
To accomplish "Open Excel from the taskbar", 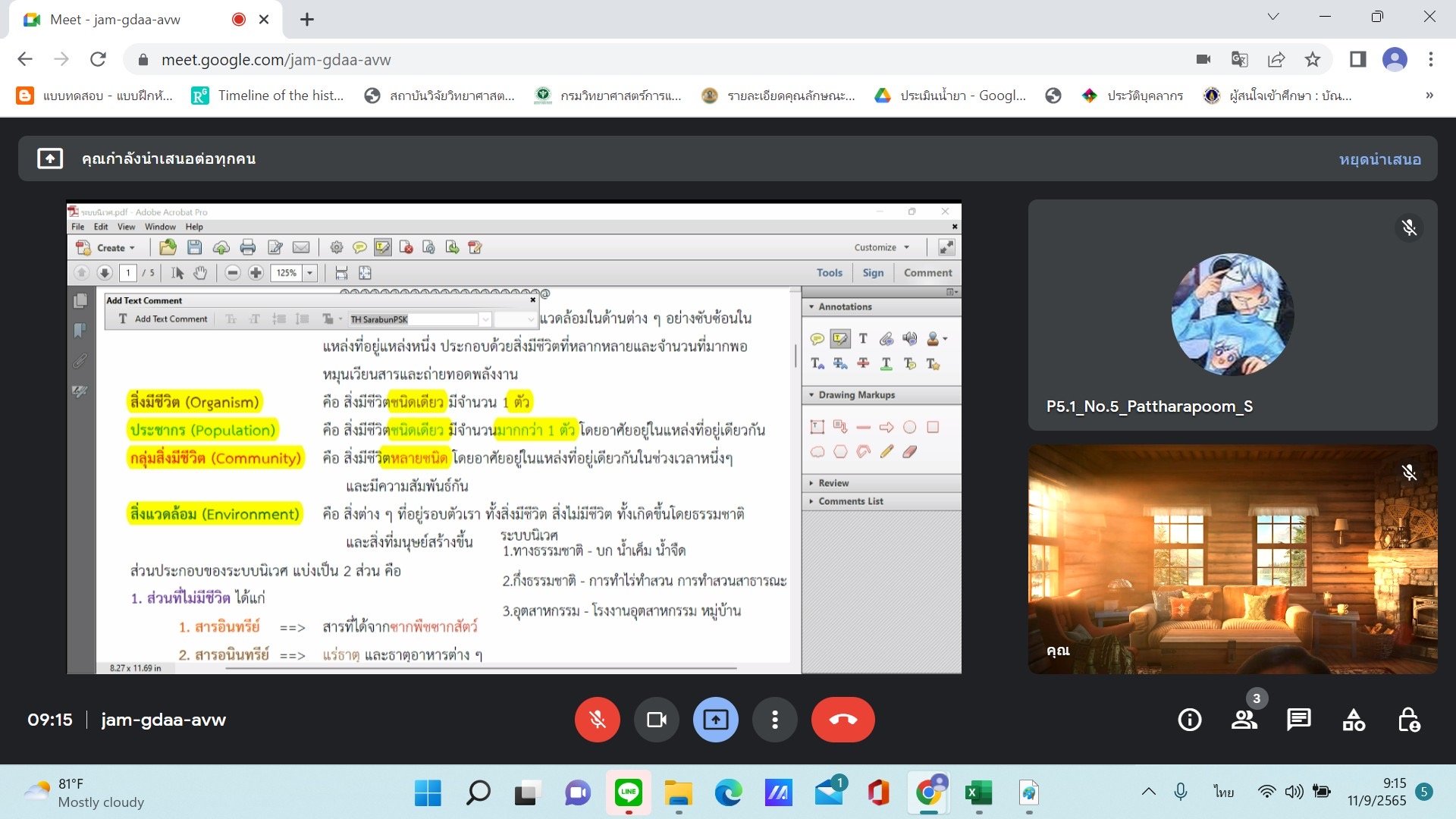I will 979,793.
